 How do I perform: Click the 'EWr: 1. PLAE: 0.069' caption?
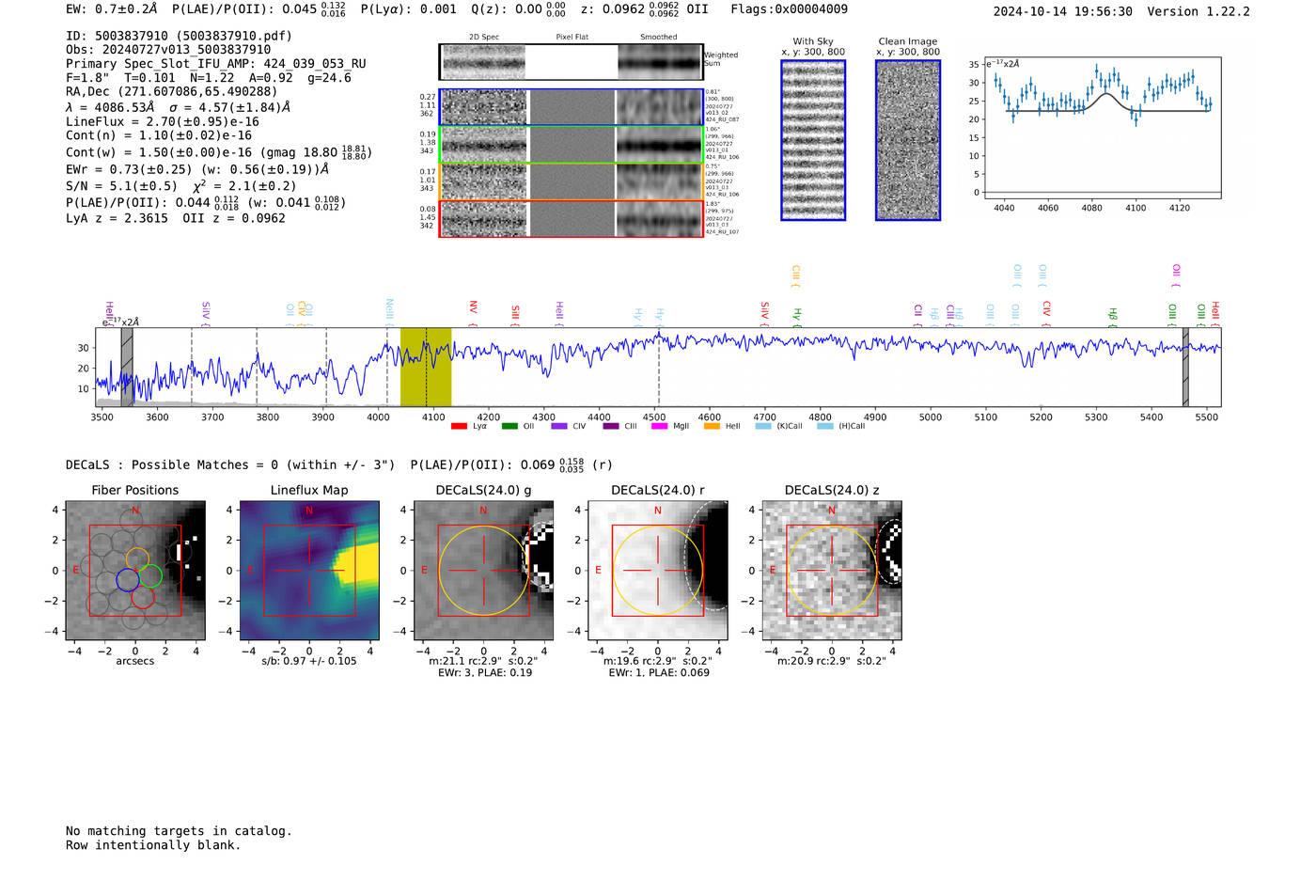659,672
